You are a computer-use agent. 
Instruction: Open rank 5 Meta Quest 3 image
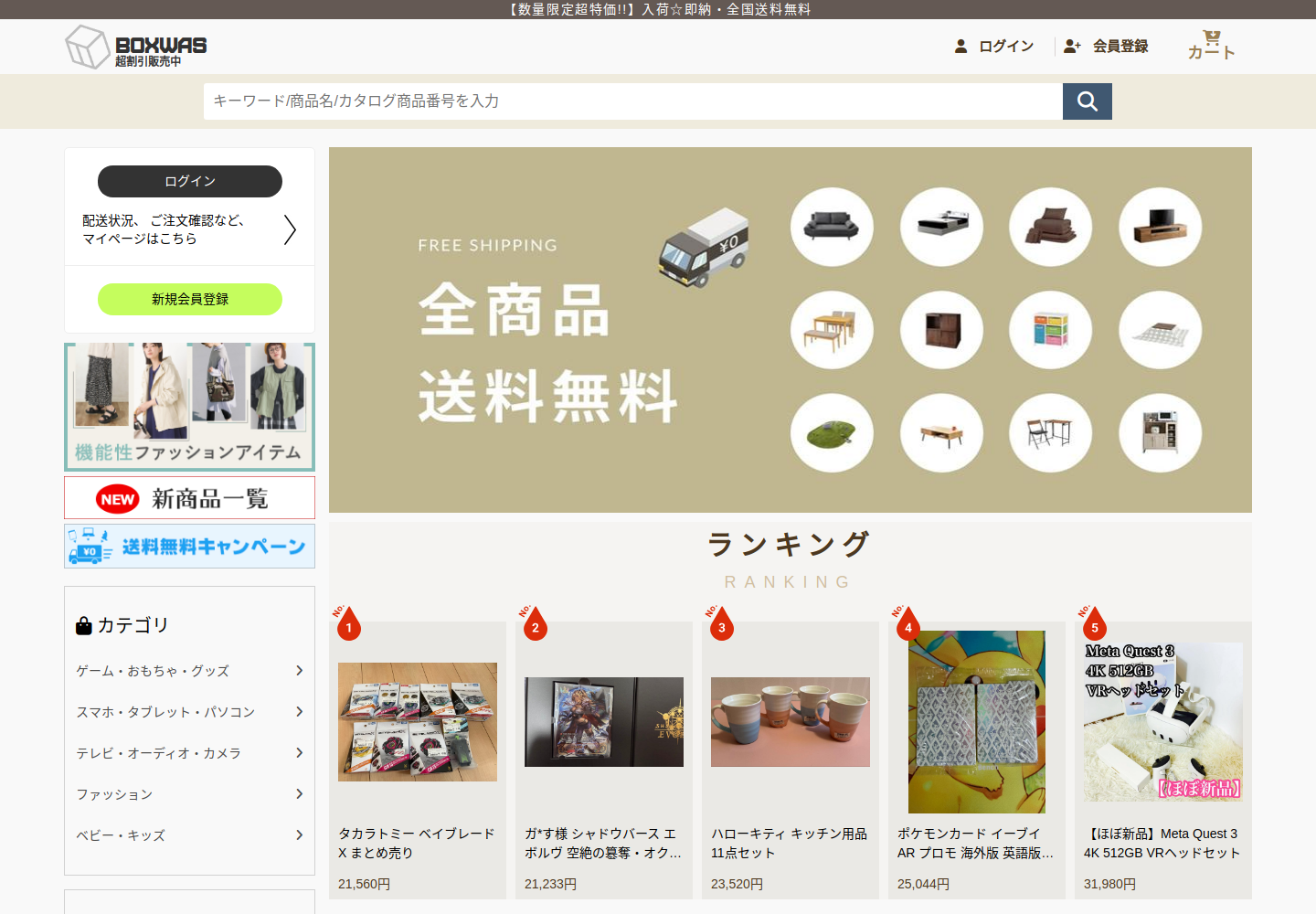[x=1163, y=722]
